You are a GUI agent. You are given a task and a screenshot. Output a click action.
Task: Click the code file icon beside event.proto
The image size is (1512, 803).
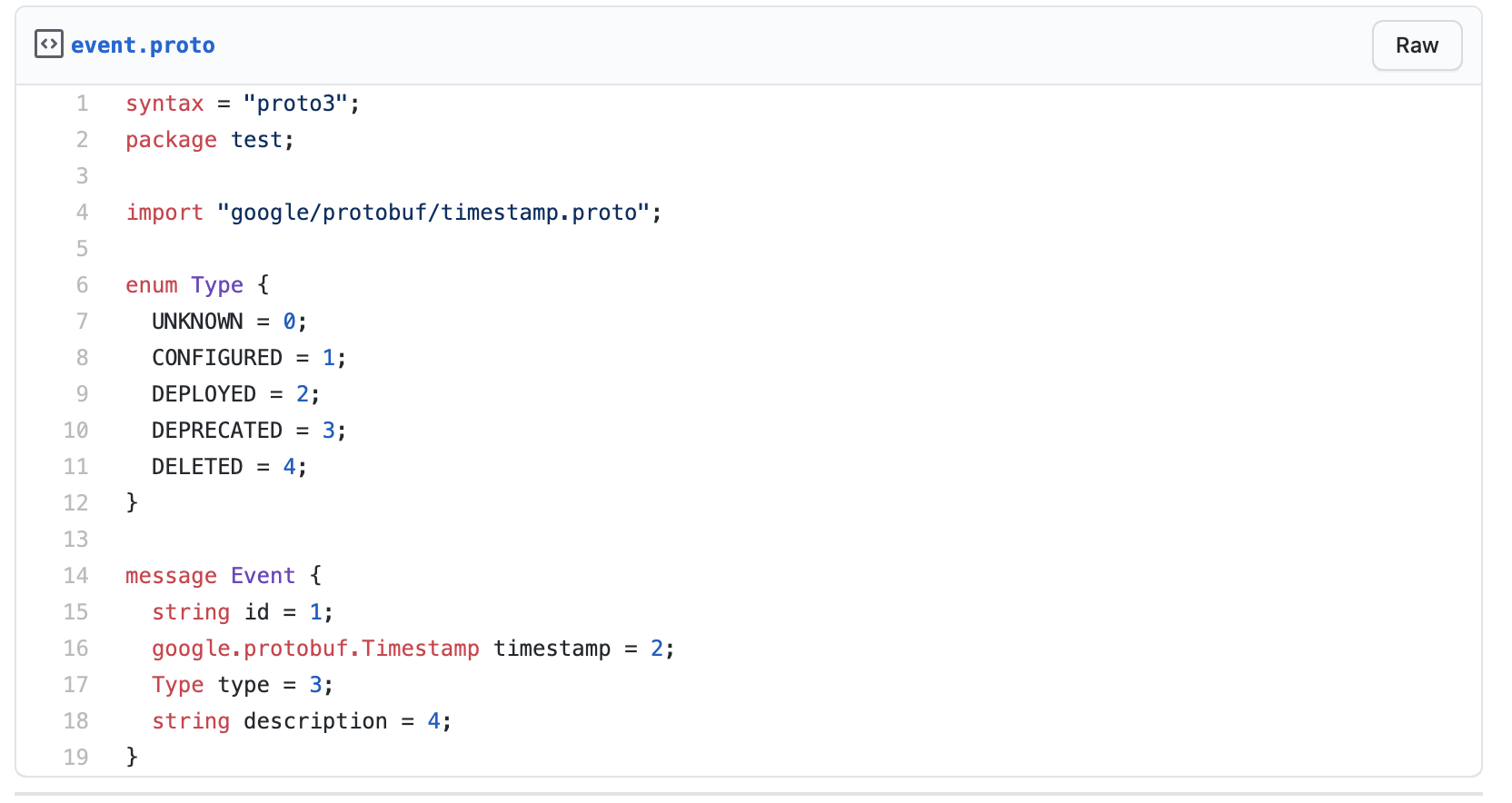coord(48,42)
